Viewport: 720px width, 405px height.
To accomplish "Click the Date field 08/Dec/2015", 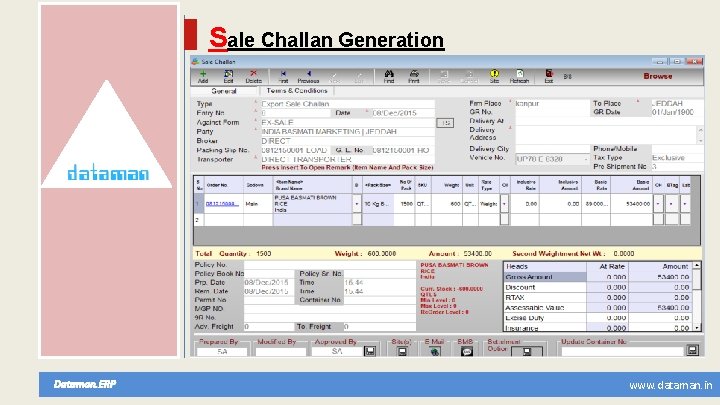I will coord(402,113).
